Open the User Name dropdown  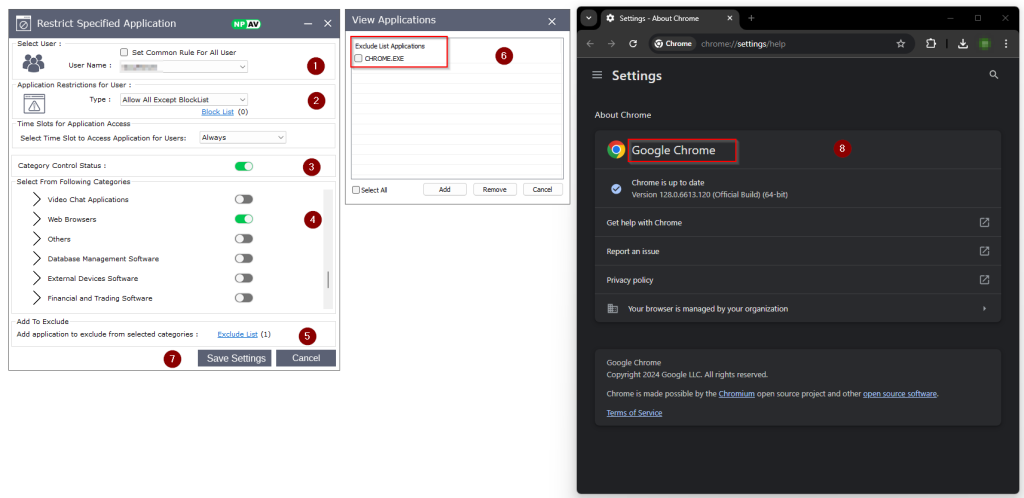(x=183, y=67)
